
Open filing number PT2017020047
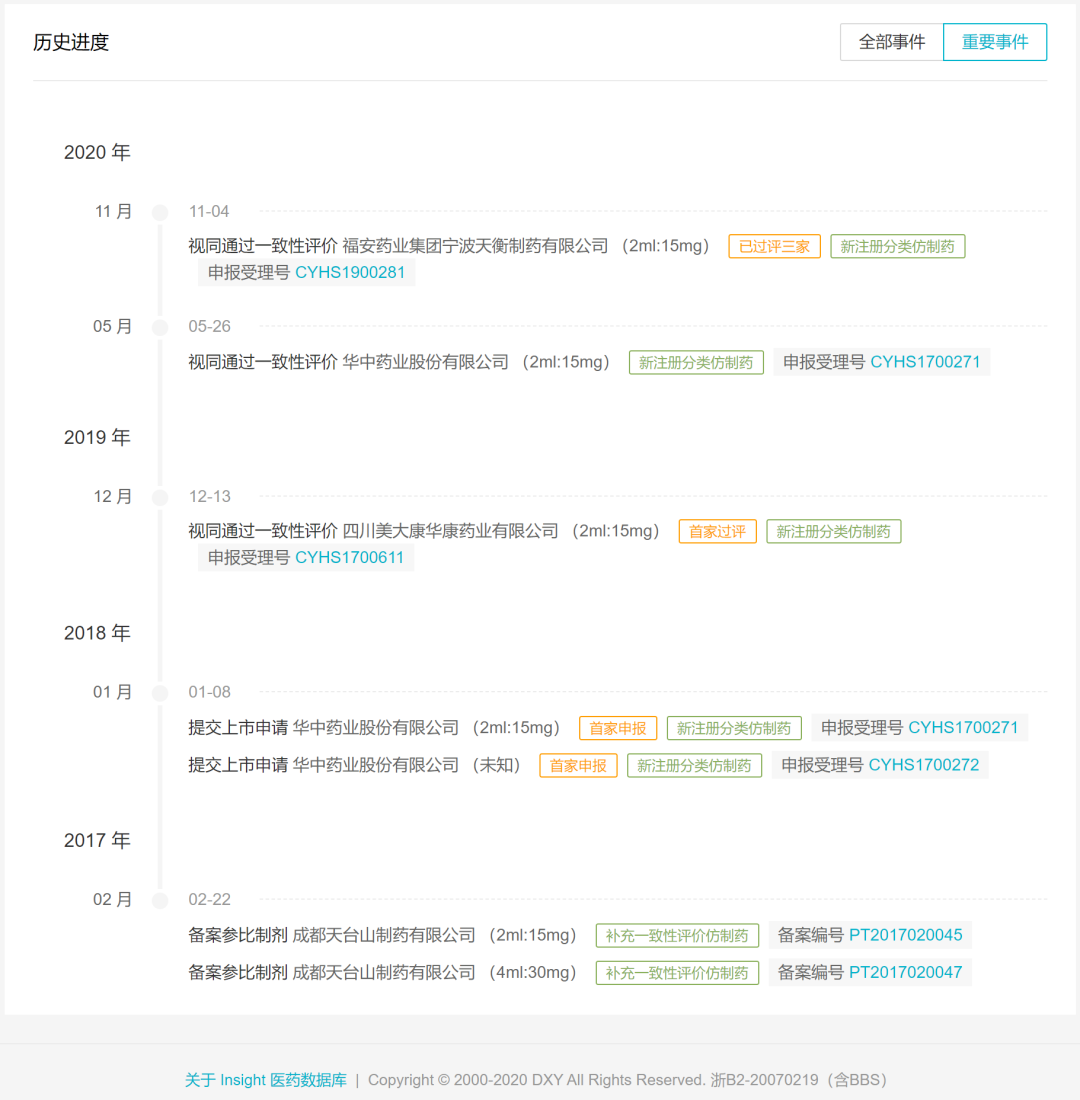pyautogui.click(x=905, y=972)
